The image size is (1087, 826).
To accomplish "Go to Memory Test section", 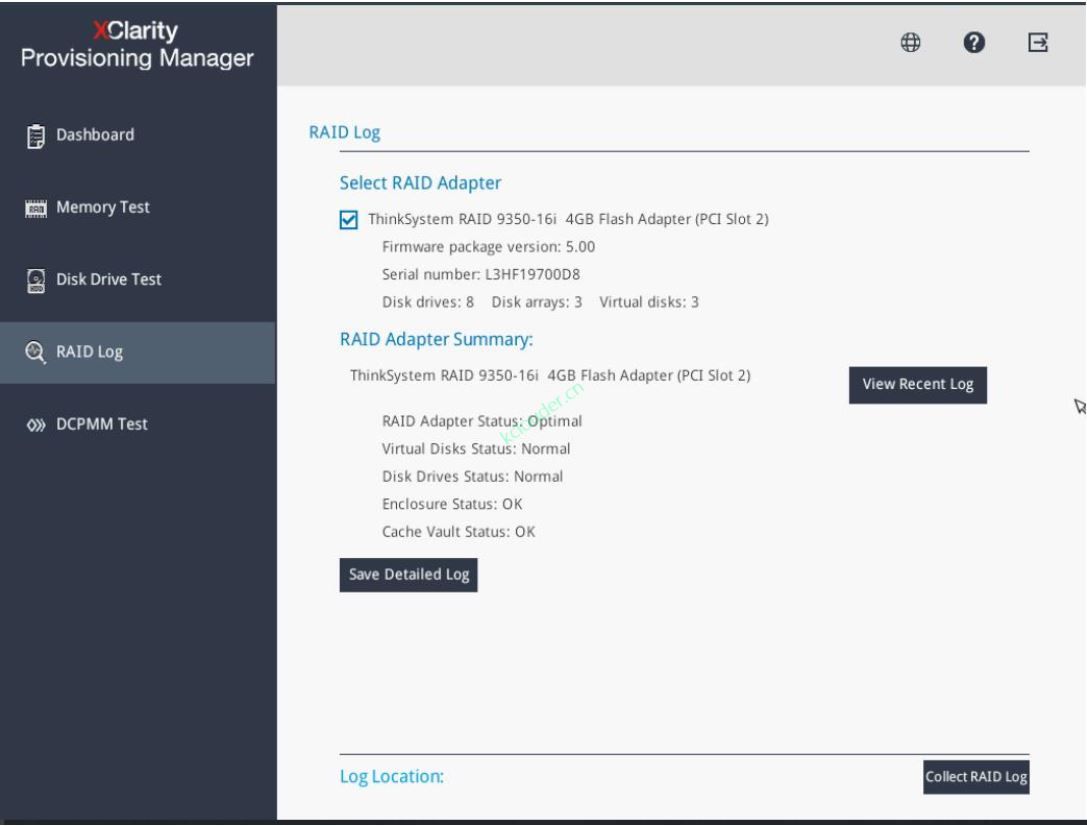I will [x=138, y=207].
